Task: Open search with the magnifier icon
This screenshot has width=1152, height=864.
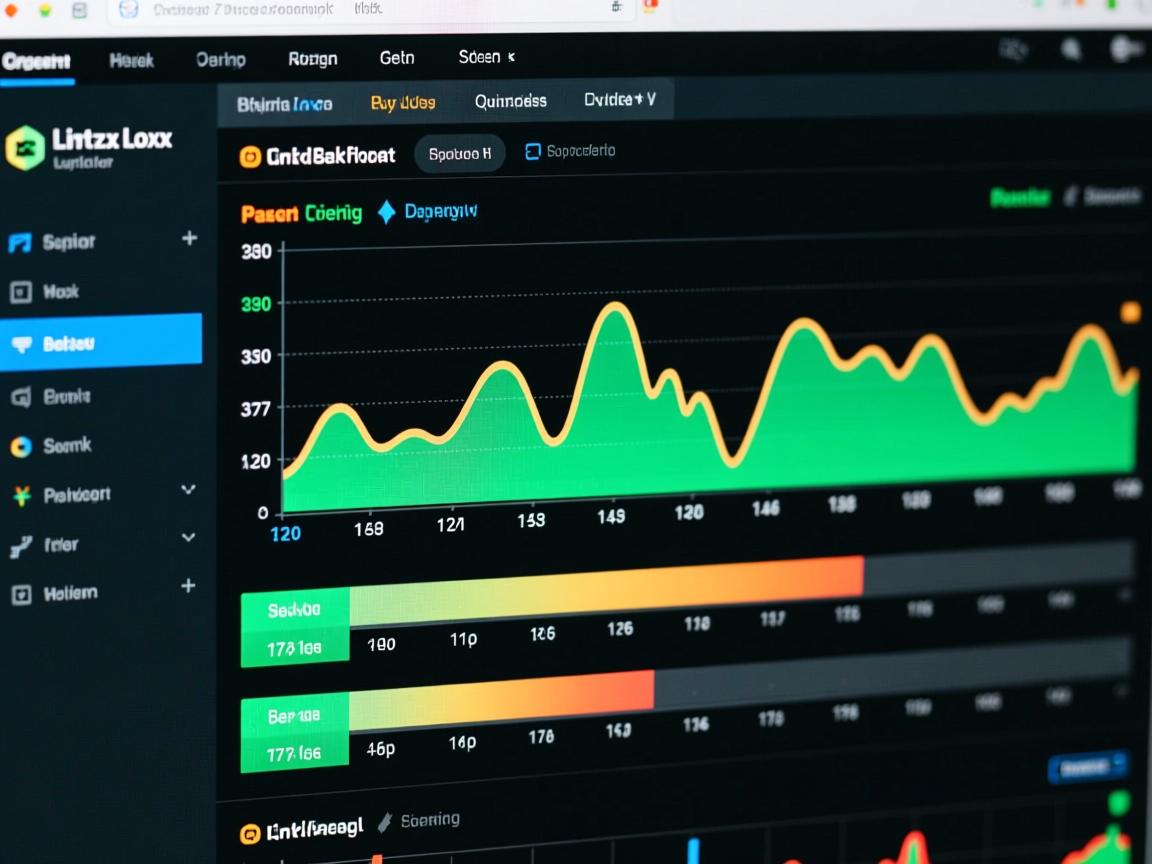Action: click(x=1071, y=50)
